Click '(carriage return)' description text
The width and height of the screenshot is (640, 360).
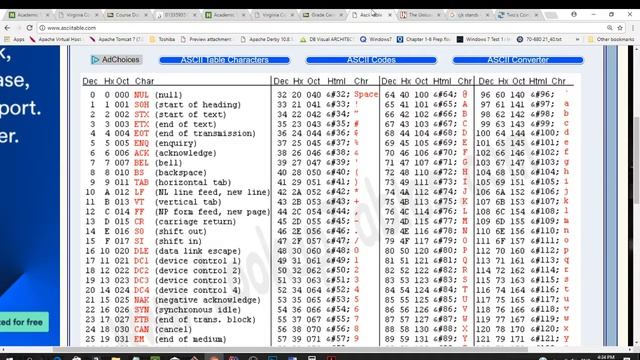[x=195, y=222]
